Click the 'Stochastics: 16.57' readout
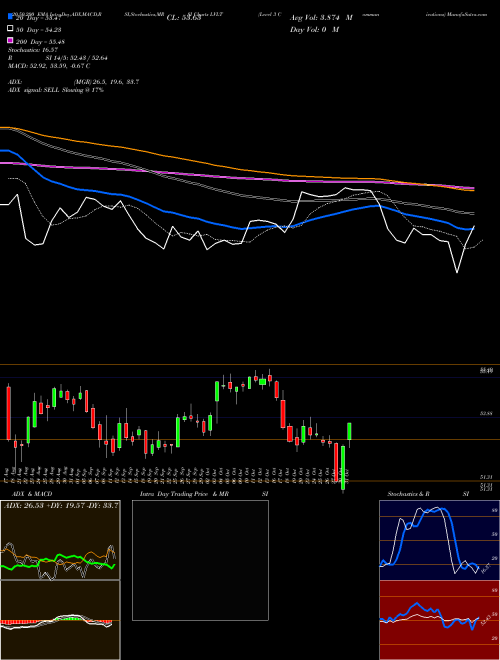The image size is (500, 660). (33, 50)
